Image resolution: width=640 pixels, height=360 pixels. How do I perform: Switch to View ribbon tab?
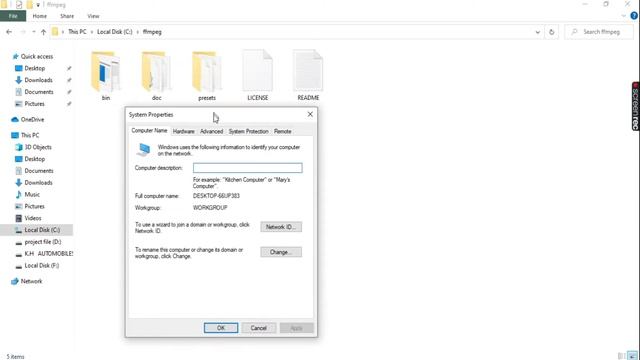coord(93,16)
